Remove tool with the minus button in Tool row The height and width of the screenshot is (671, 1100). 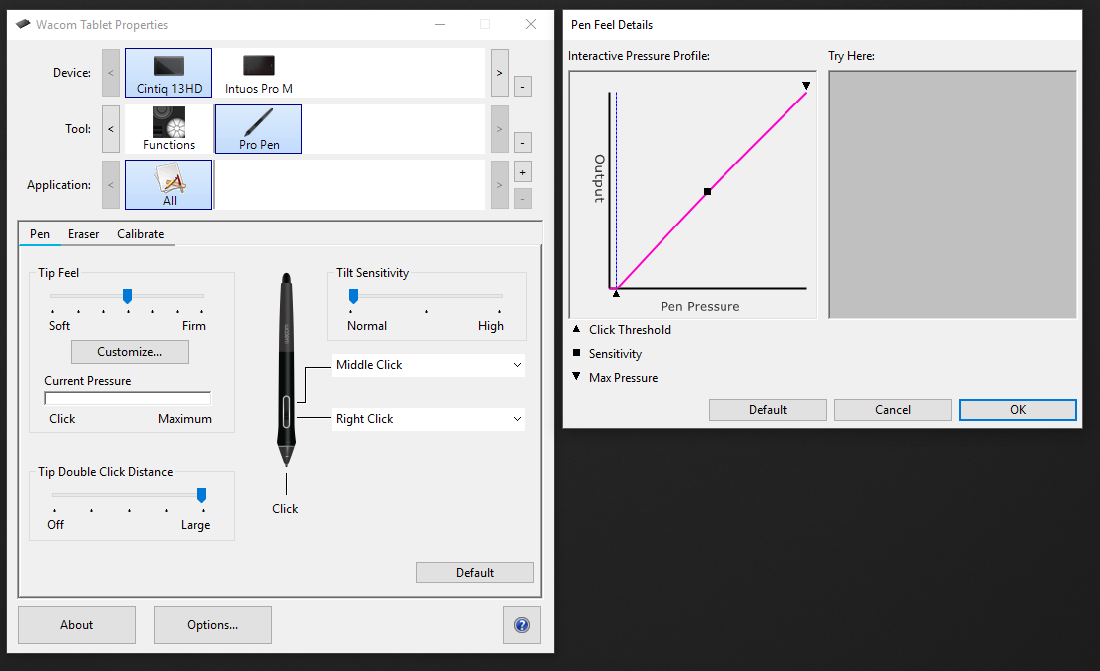[523, 143]
